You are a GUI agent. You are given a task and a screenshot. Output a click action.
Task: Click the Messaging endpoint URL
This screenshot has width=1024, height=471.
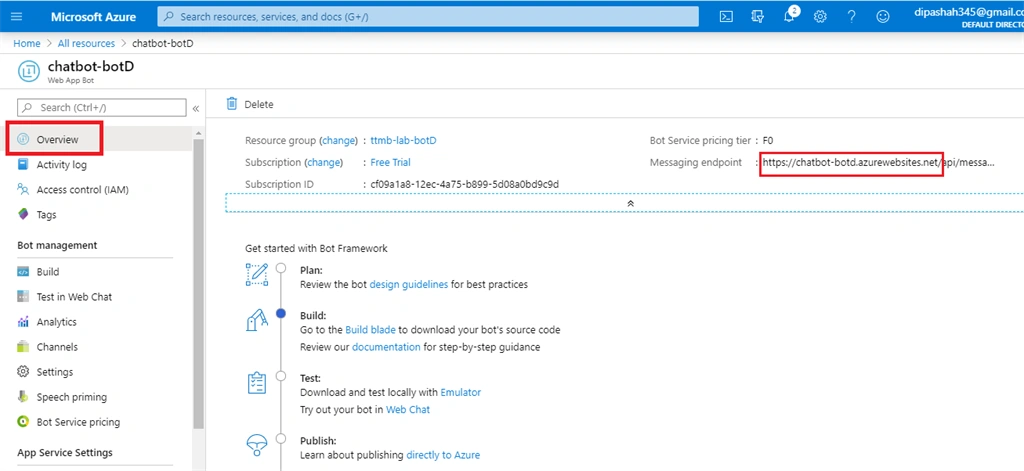(878, 162)
